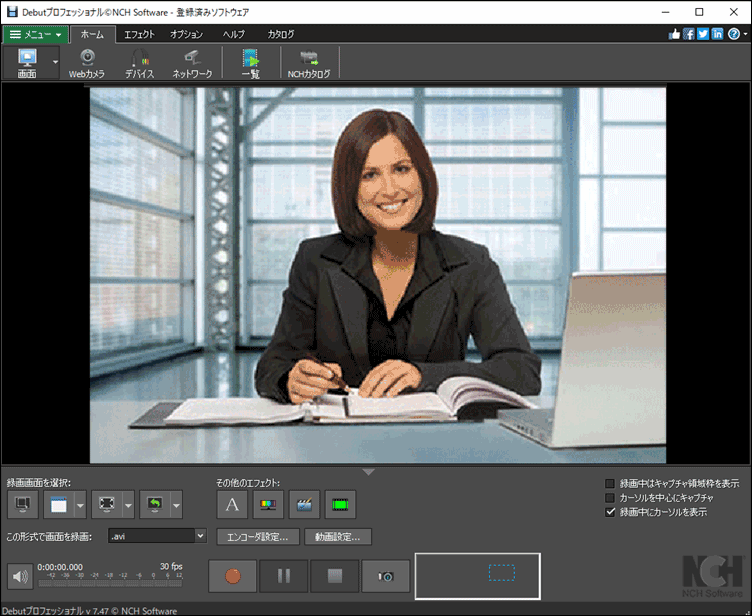The height and width of the screenshot is (616, 752).
Task: Select the Screen (画面) capture source
Action: [x=27, y=63]
